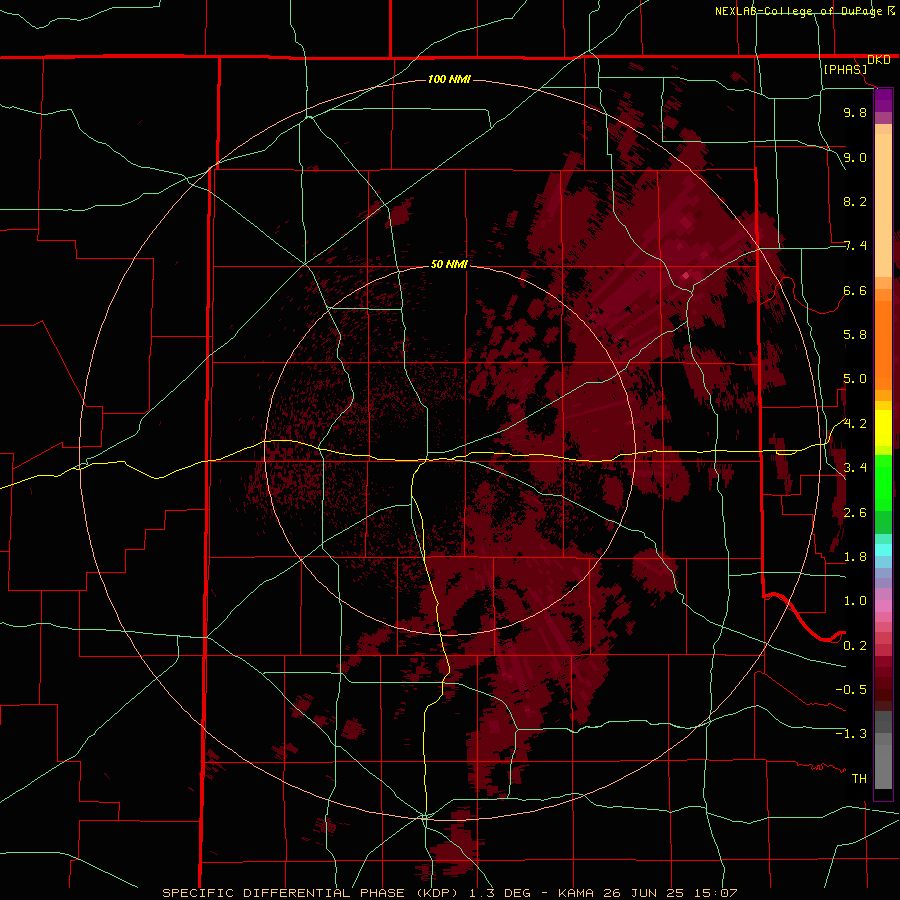Click the DKD label above the legend

point(879,60)
